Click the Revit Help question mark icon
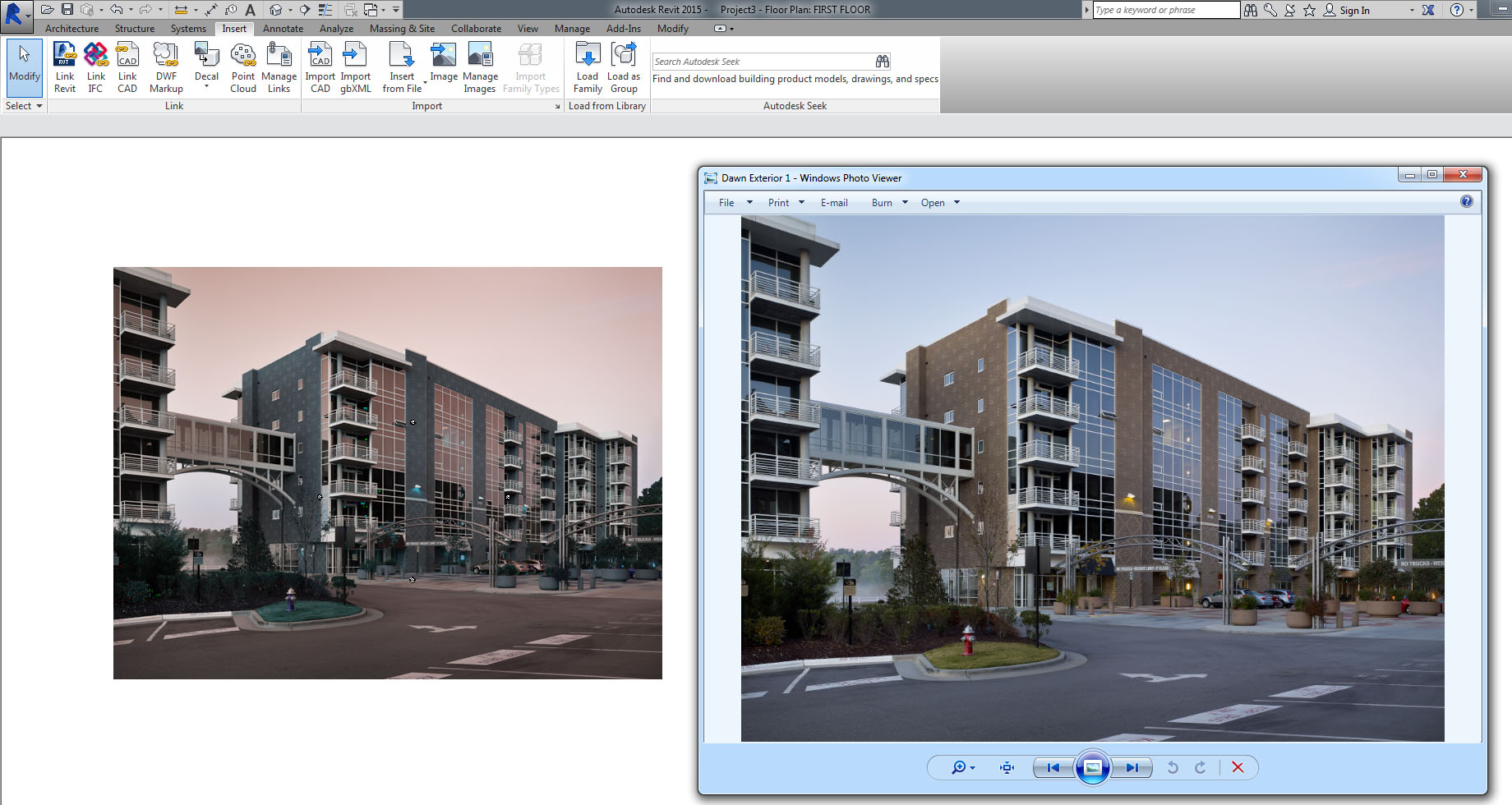 click(x=1457, y=10)
